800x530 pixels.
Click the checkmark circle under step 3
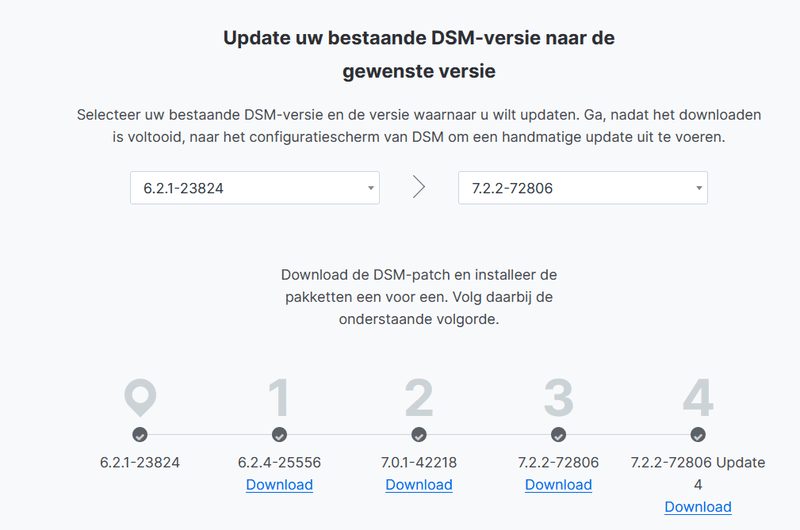click(558, 435)
